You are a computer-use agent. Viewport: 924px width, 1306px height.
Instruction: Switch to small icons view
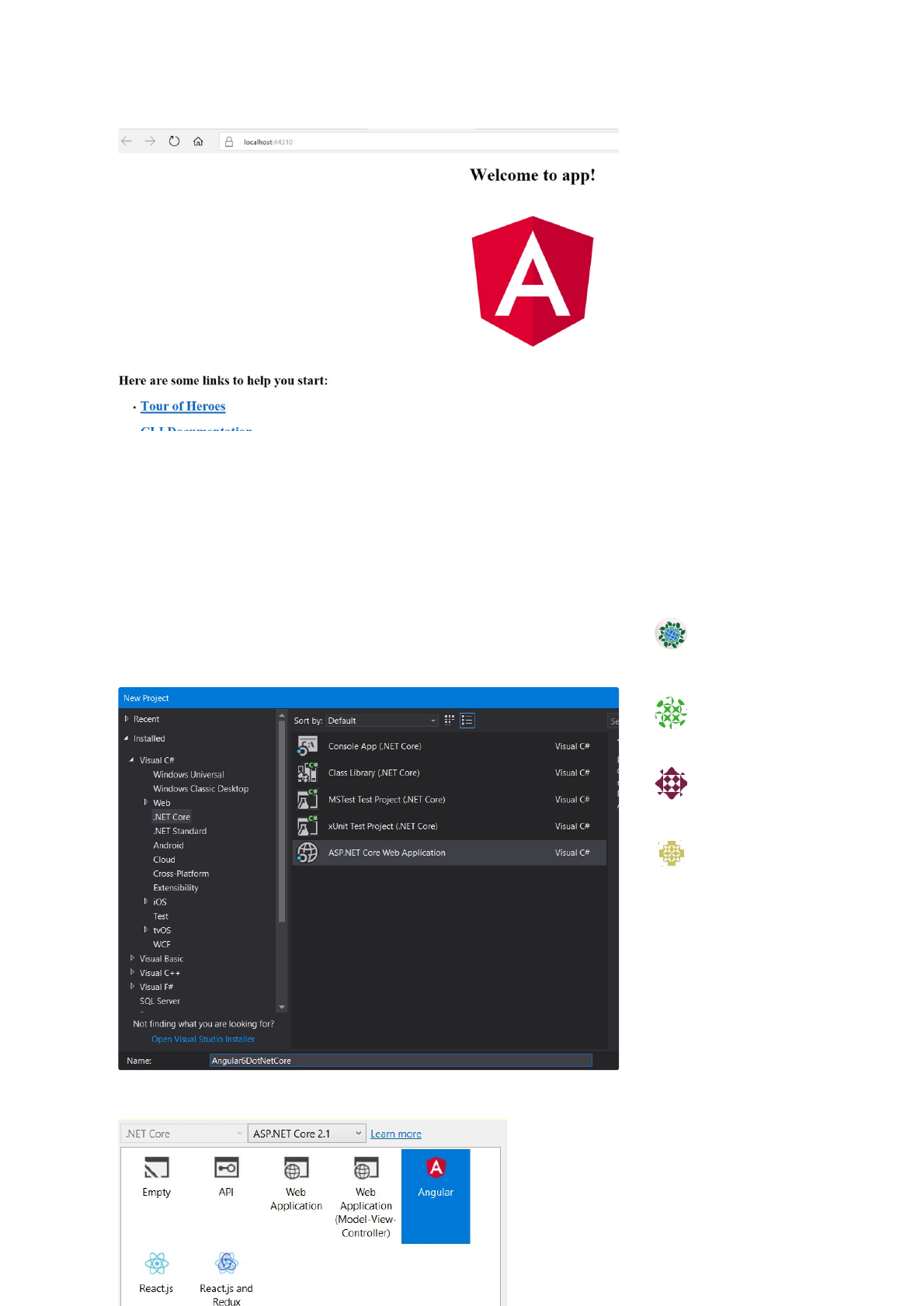click(450, 721)
